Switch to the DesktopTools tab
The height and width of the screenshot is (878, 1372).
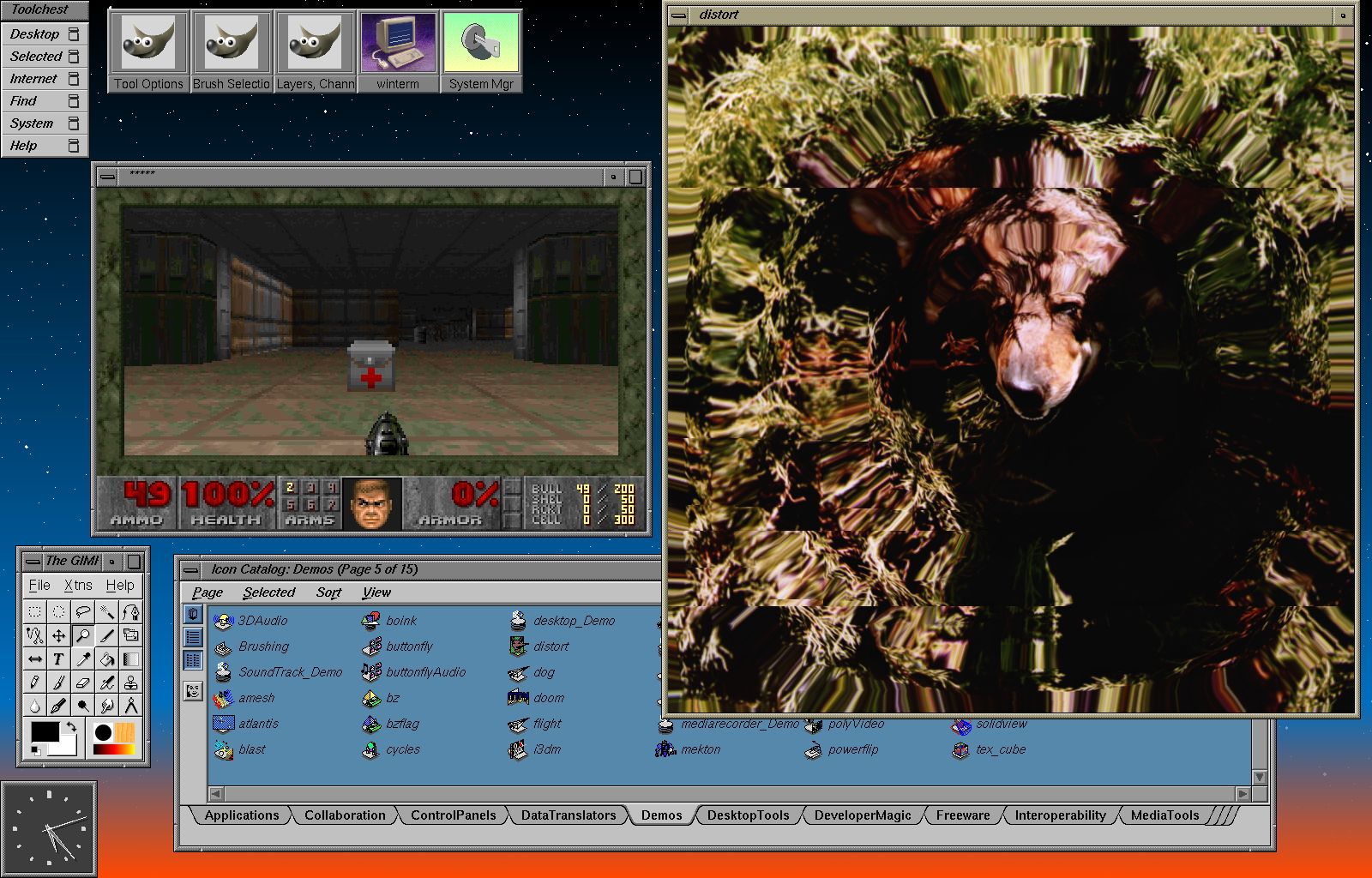[749, 815]
